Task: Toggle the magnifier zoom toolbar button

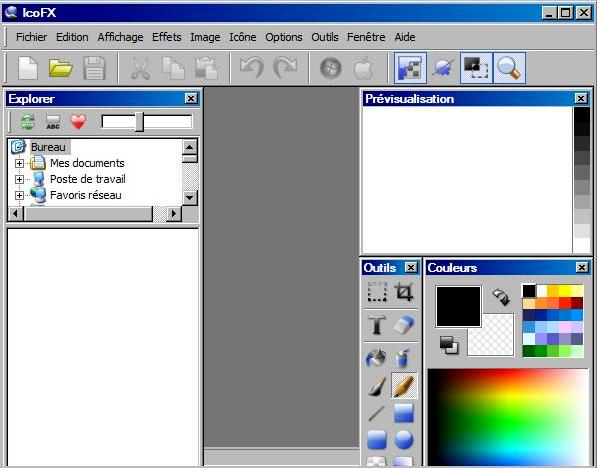Action: pos(509,68)
